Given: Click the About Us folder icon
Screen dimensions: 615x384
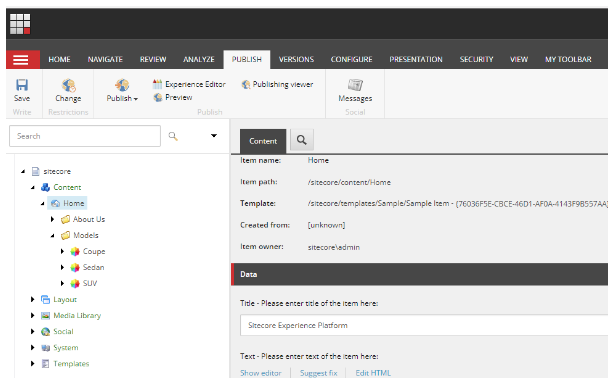Looking at the screenshot, I should (66, 219).
